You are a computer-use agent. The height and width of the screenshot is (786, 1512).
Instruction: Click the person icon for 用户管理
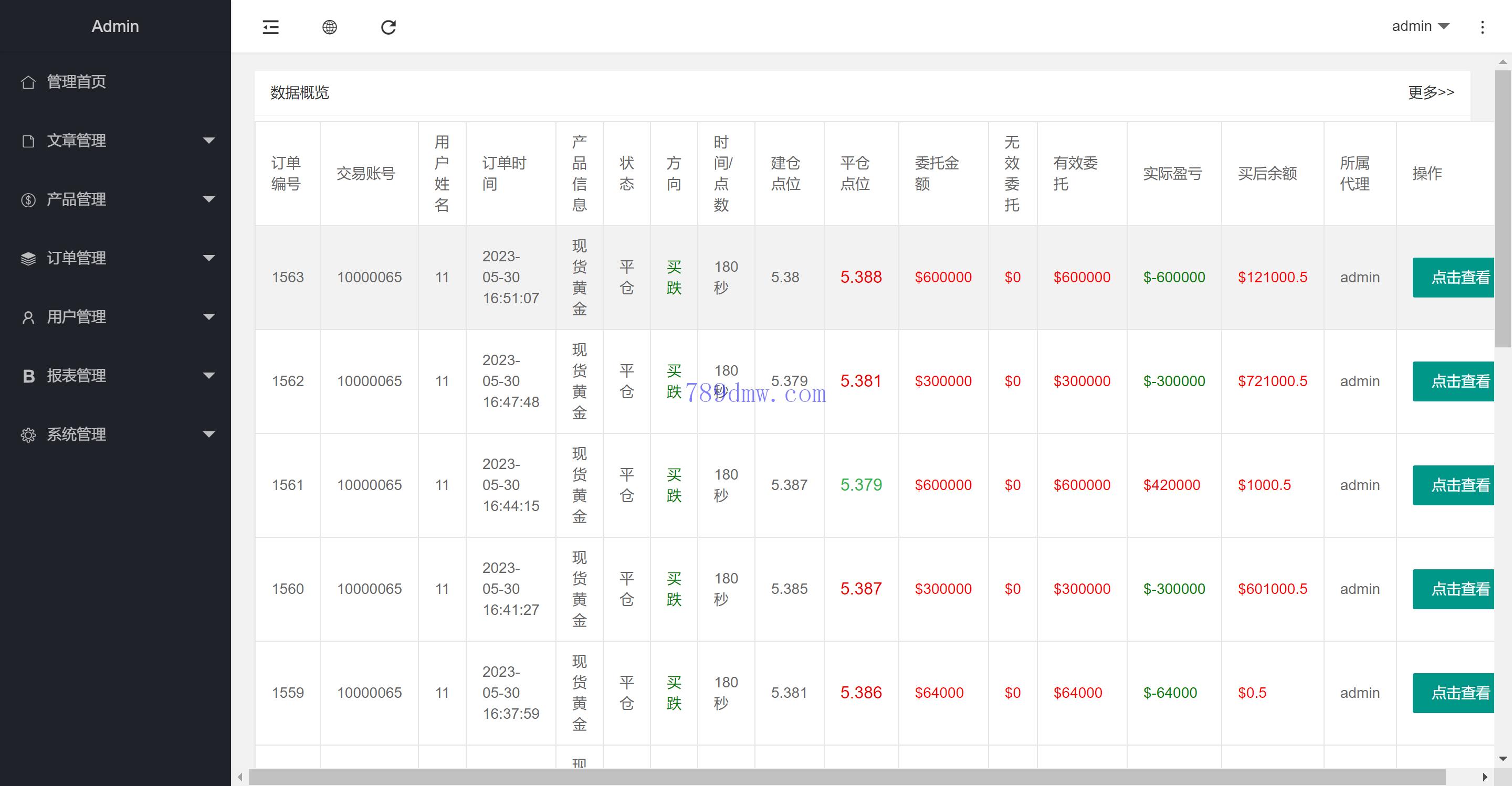coord(28,317)
